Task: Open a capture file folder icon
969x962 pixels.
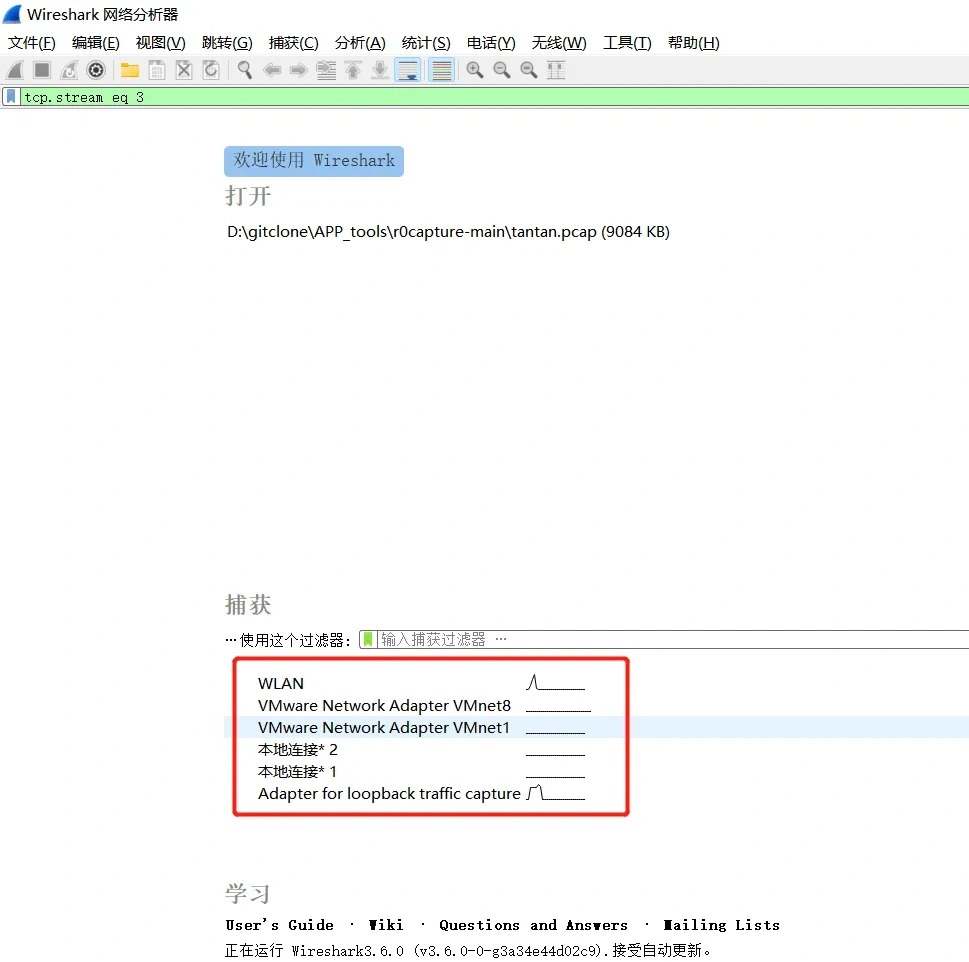Action: [130, 70]
